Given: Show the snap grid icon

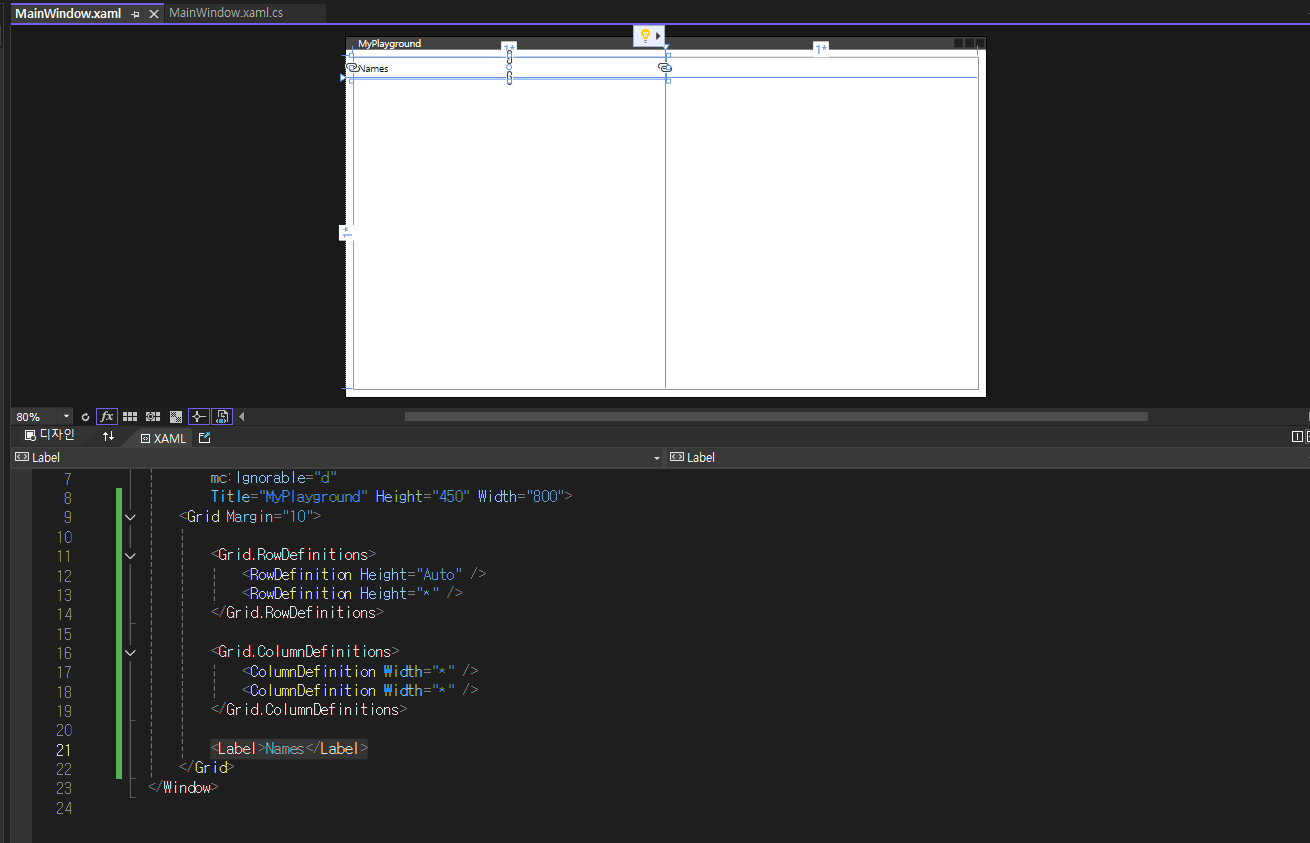Looking at the screenshot, I should [130, 417].
